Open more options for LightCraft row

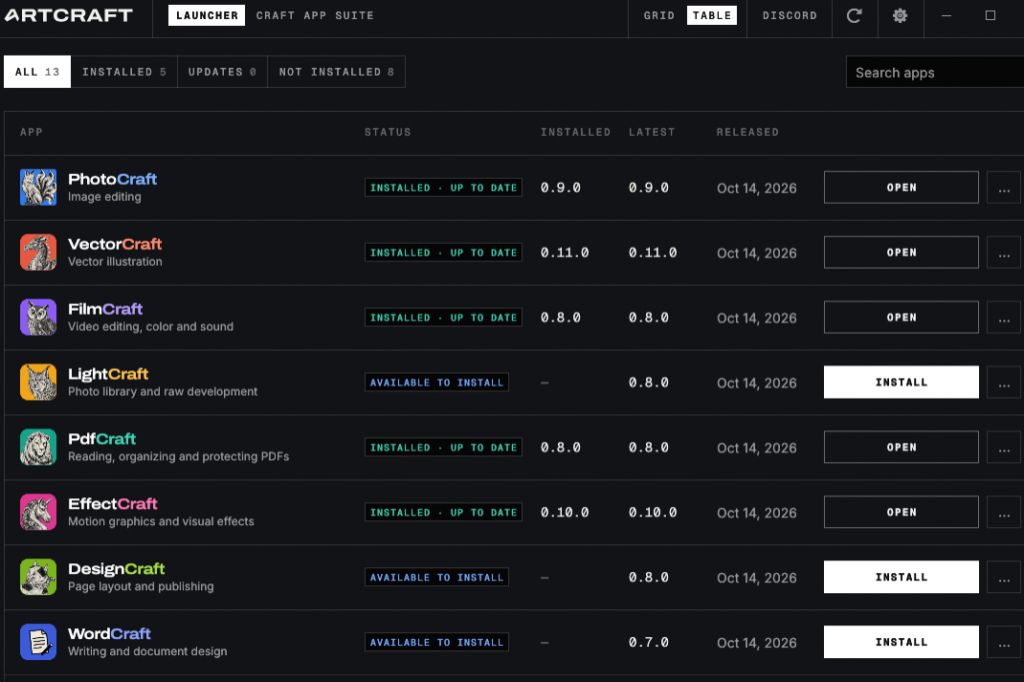(x=1004, y=382)
